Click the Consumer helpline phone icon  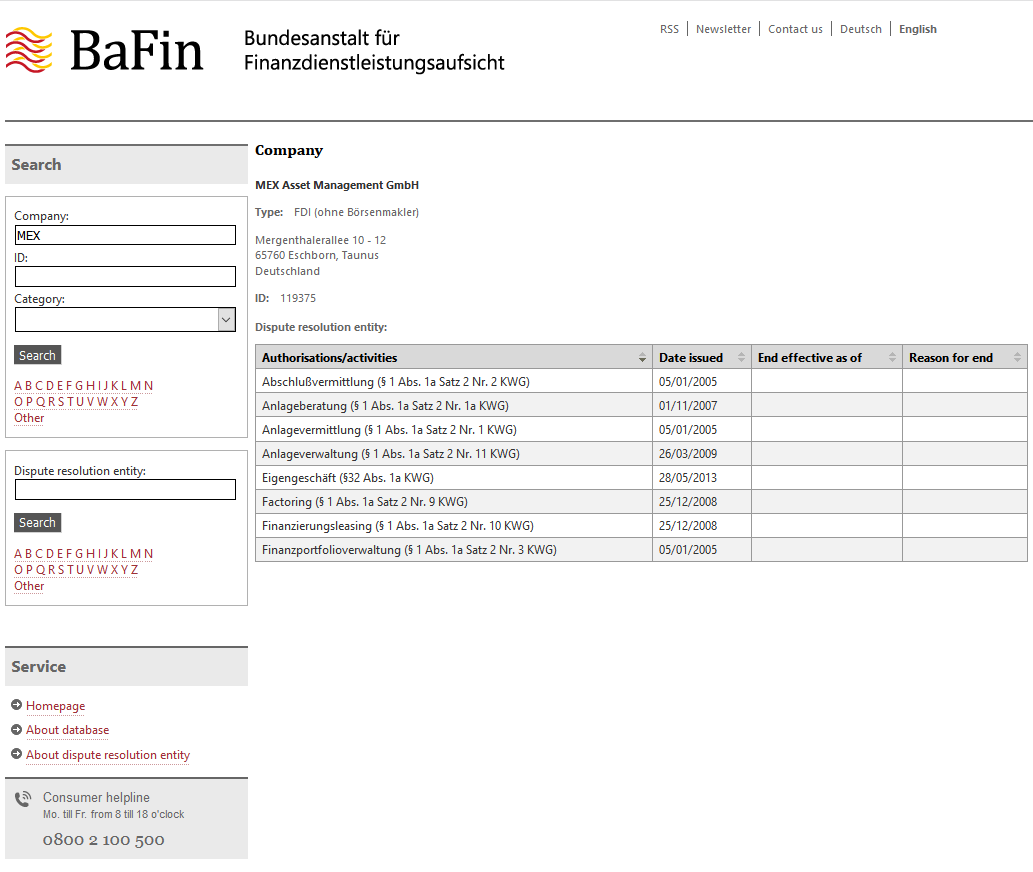(x=23, y=799)
